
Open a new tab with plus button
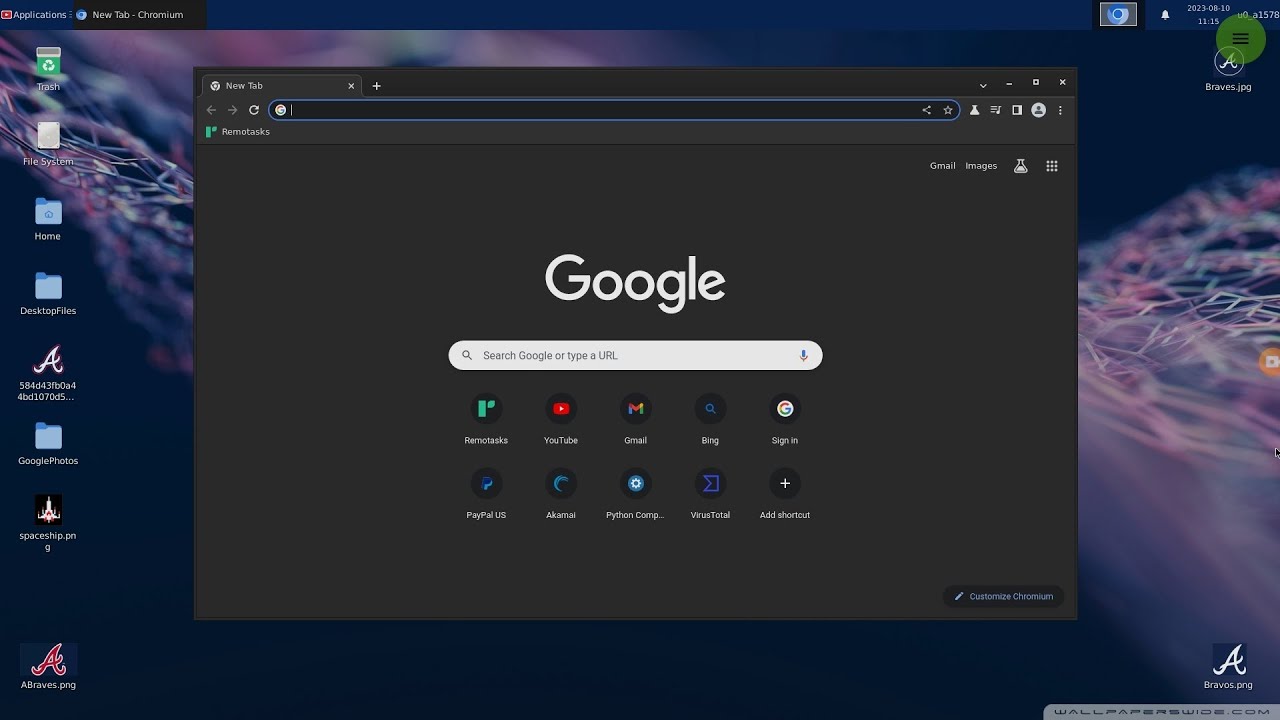(377, 86)
